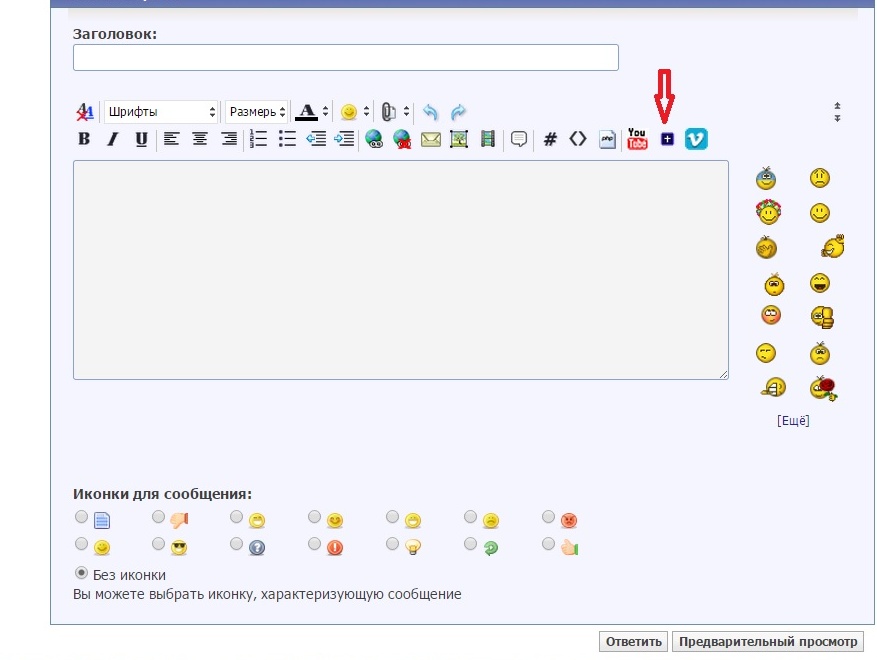Screen dimensions: 877x660
Task: Open the 'Размеры' size dropdown
Action: coord(257,112)
